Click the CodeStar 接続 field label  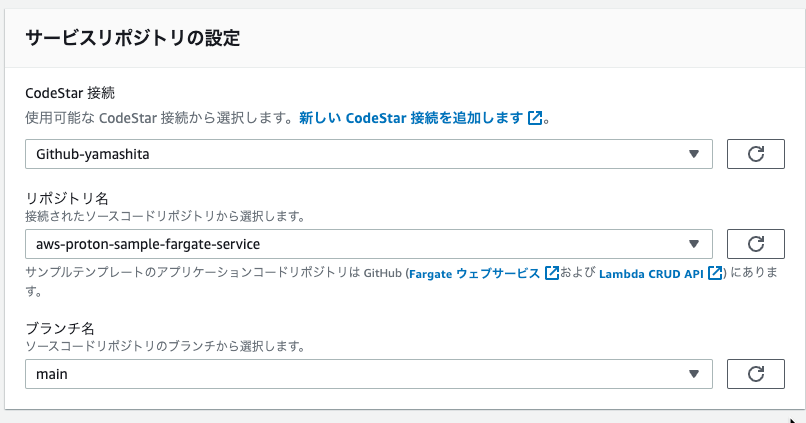click(70, 93)
